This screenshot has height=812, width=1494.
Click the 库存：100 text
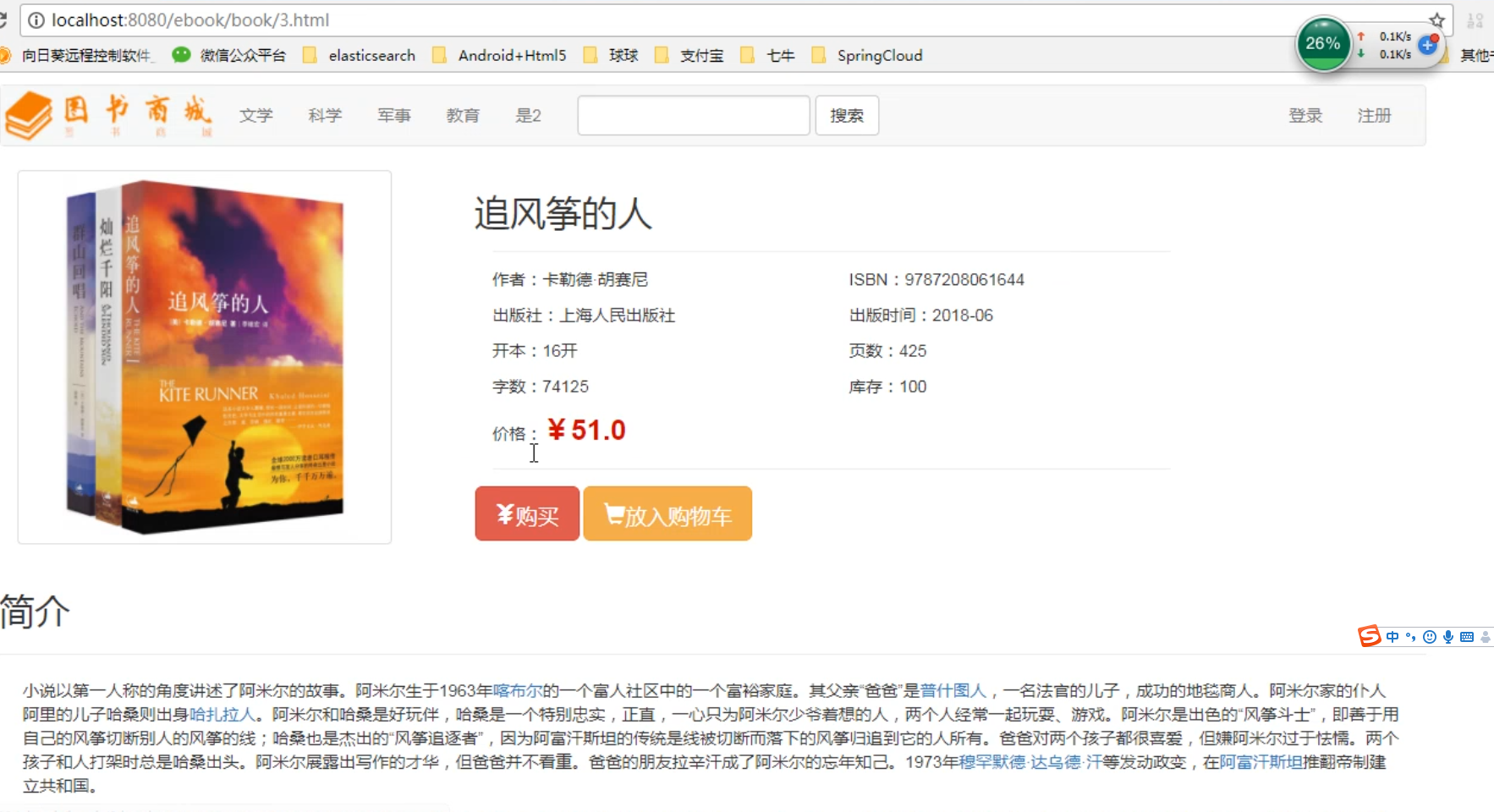[887, 387]
